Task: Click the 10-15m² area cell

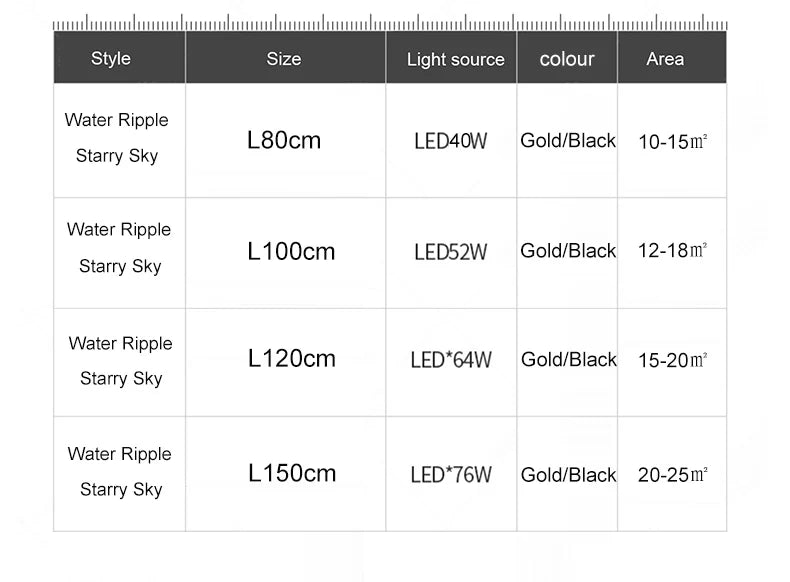Action: (672, 141)
